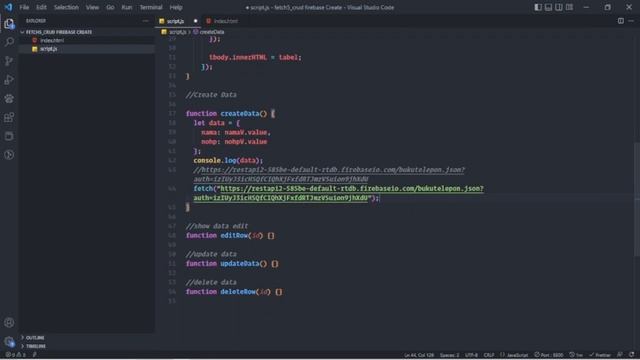
Task: Click the Ln 44, Col 128 status item
Action: (419, 355)
